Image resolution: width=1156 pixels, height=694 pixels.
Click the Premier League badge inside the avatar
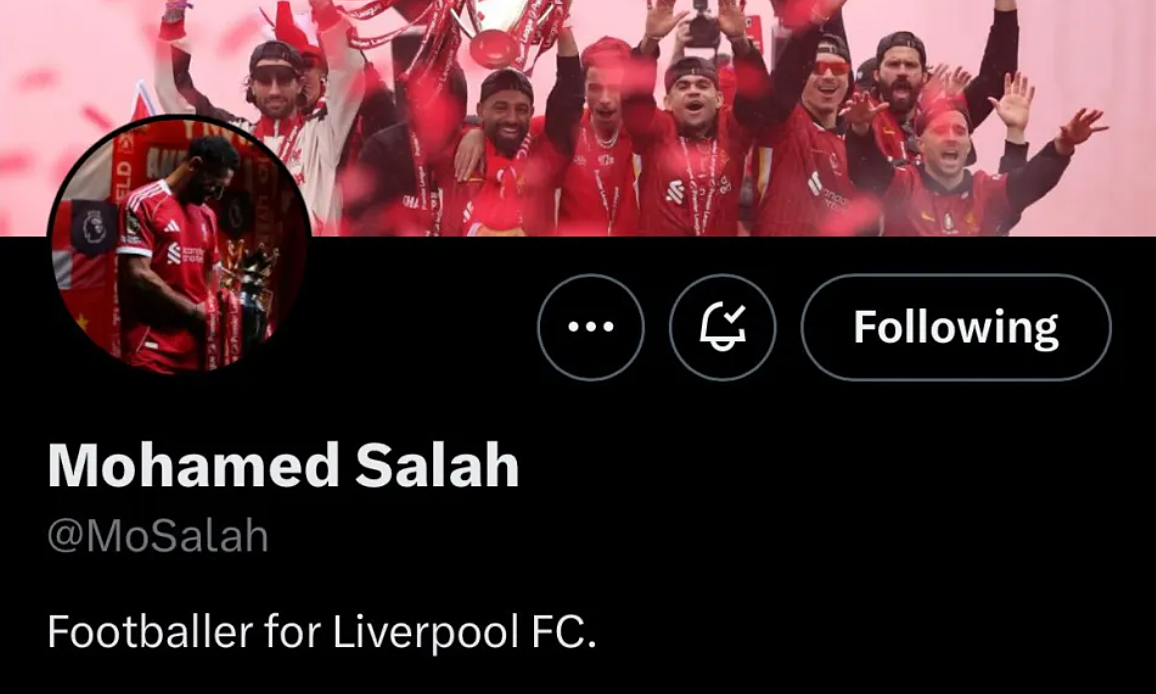point(93,227)
